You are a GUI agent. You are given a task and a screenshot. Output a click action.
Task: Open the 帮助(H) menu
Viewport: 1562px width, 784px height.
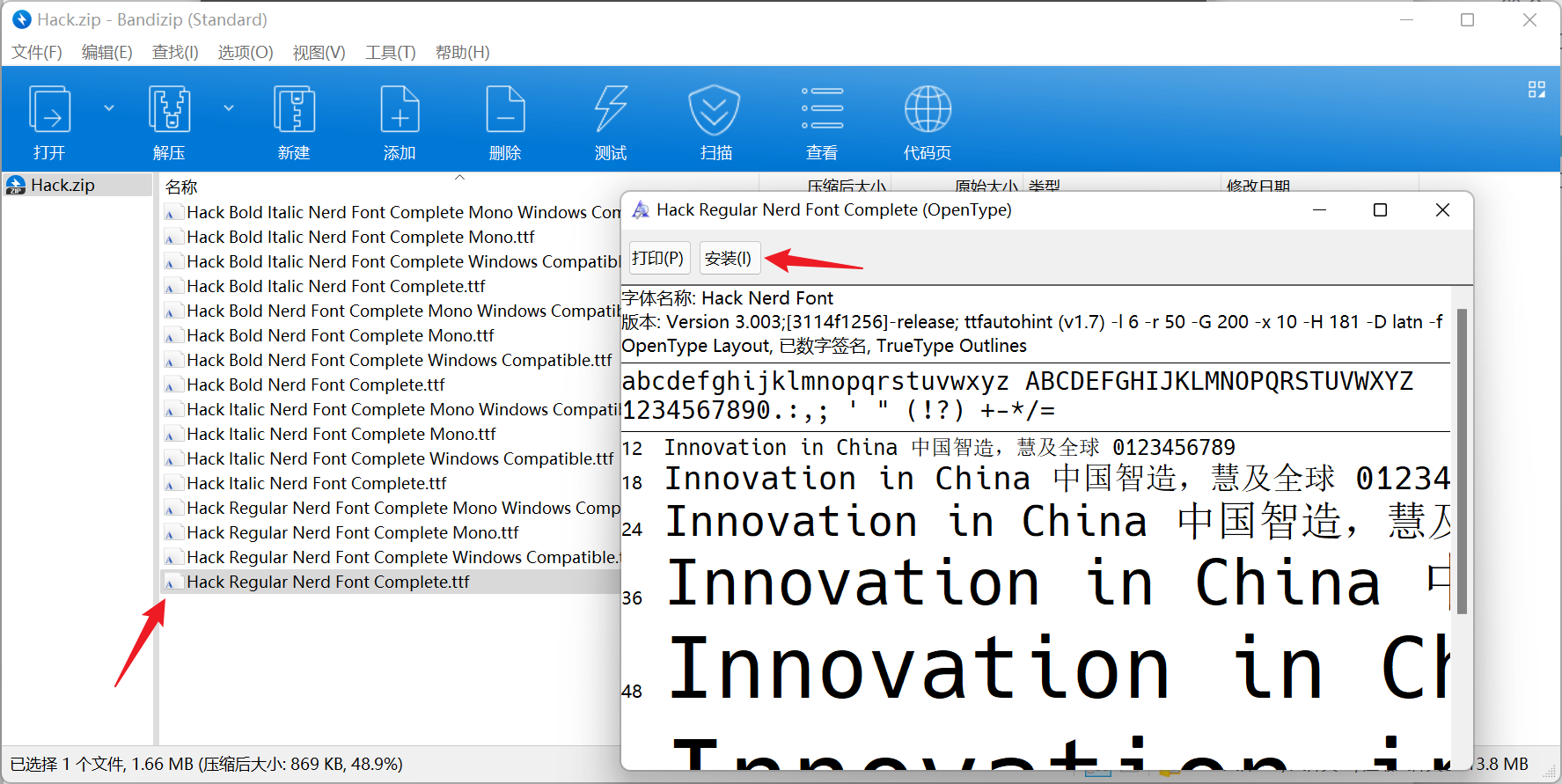463,53
